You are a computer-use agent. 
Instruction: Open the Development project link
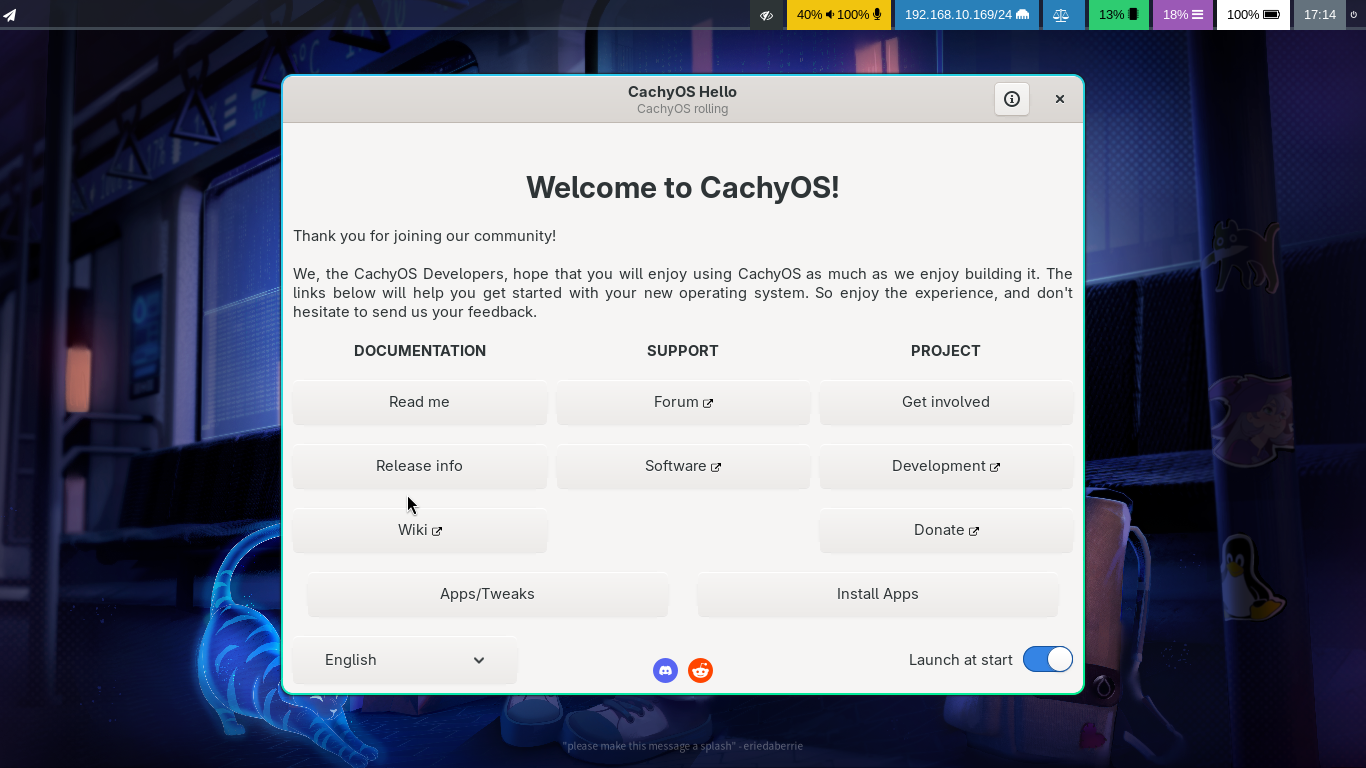point(946,466)
